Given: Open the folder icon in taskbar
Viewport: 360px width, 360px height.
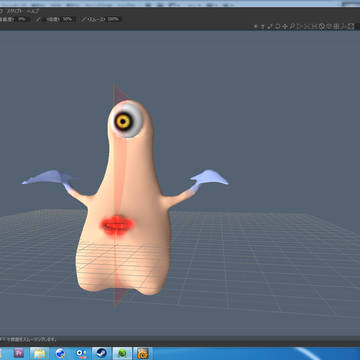Looking at the screenshot, I should [39, 353].
